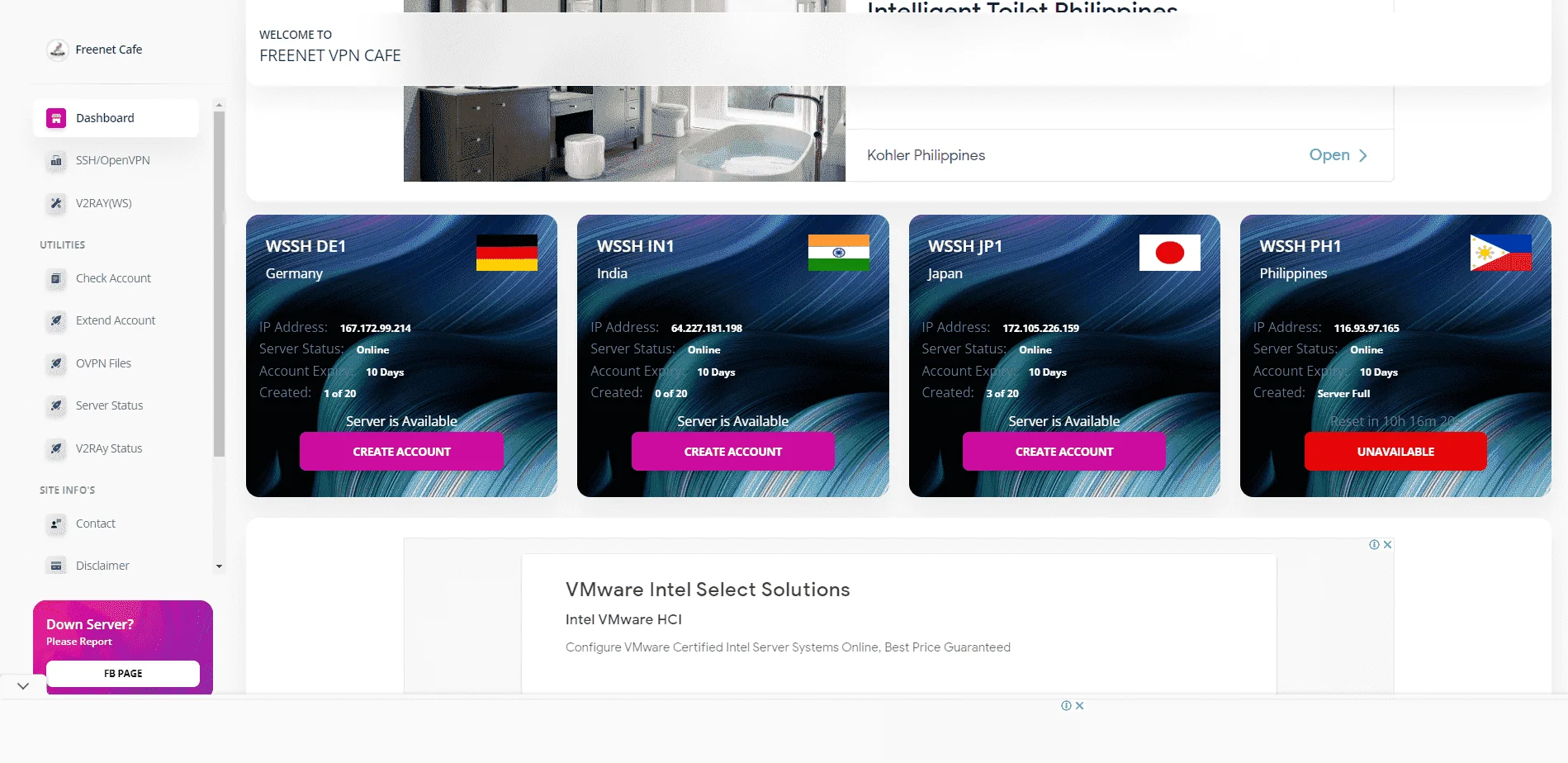This screenshot has width=1568, height=763.
Task: Click Kohler Philippines ad text
Action: 926,155
